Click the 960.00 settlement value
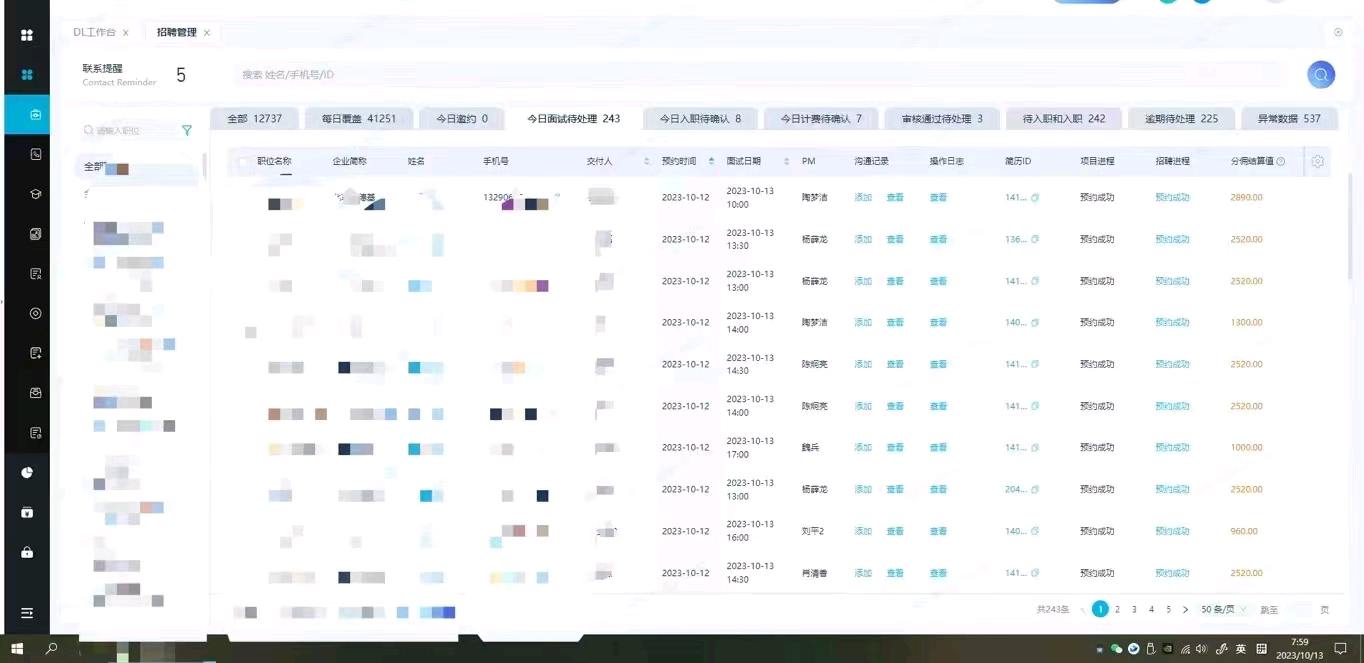Image resolution: width=1364 pixels, height=663 pixels. 1244,531
